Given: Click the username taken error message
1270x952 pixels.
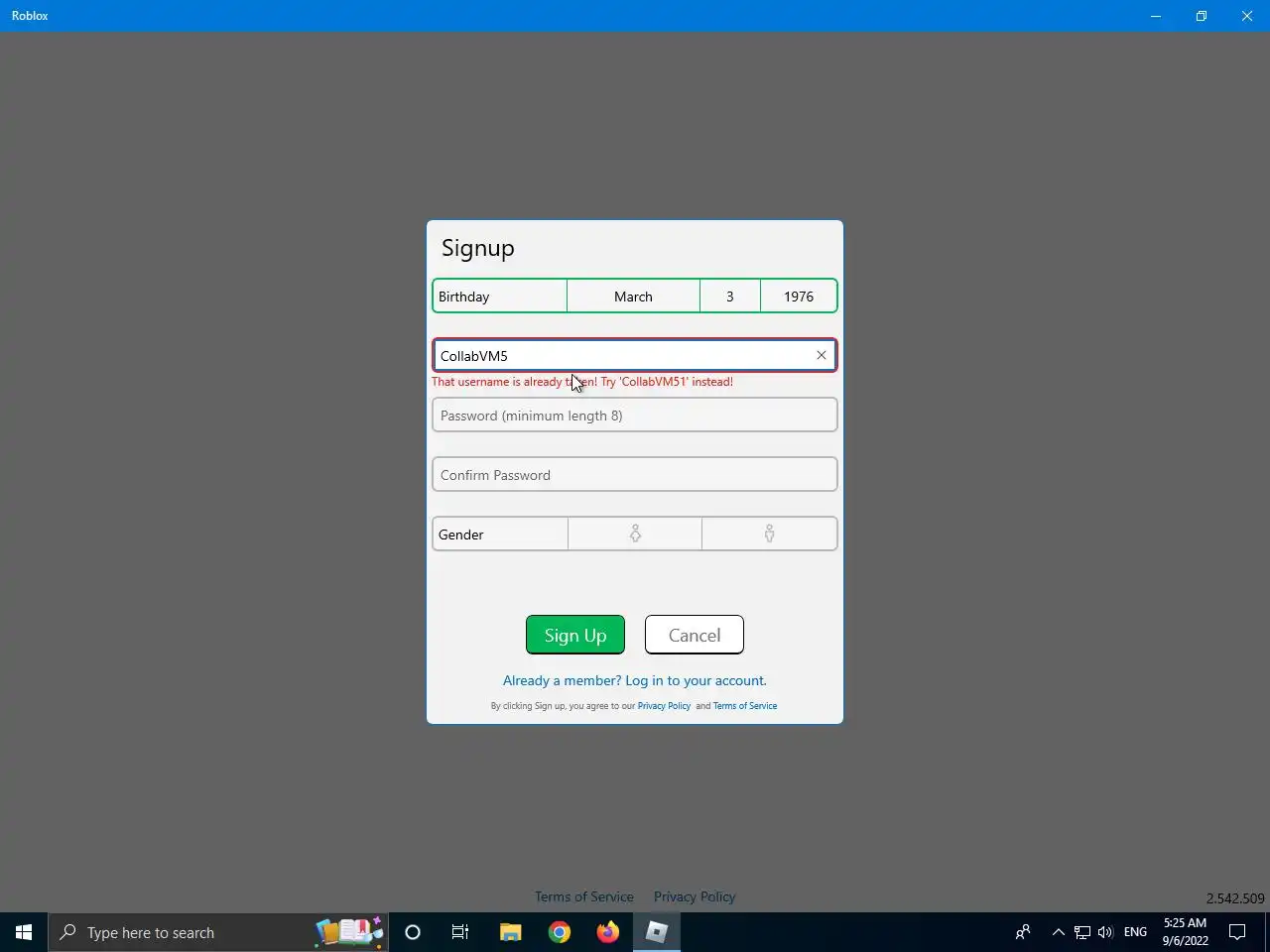Looking at the screenshot, I should (x=582, y=382).
